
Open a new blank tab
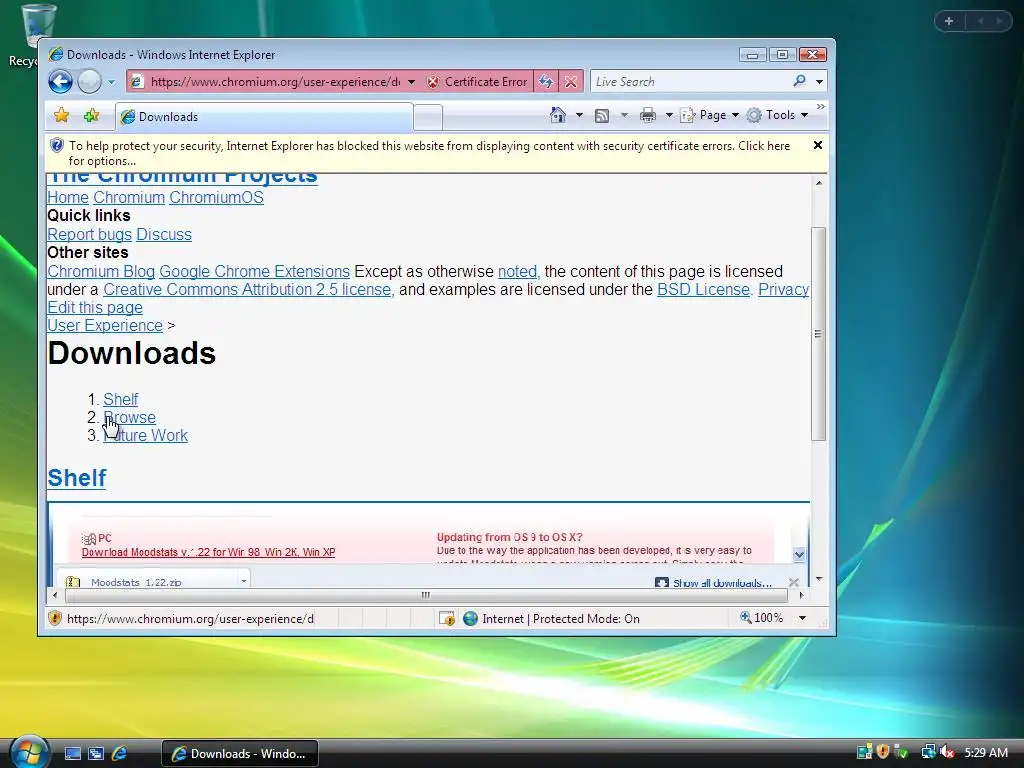coord(428,118)
